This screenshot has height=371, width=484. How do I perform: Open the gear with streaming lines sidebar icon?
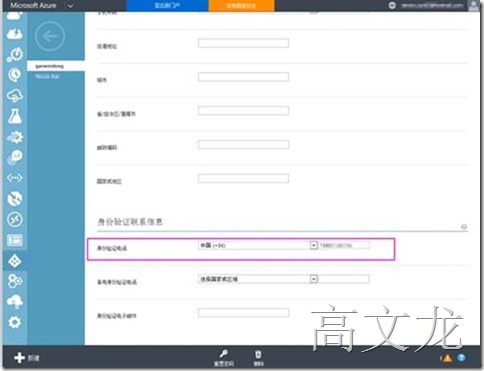pos(15,137)
